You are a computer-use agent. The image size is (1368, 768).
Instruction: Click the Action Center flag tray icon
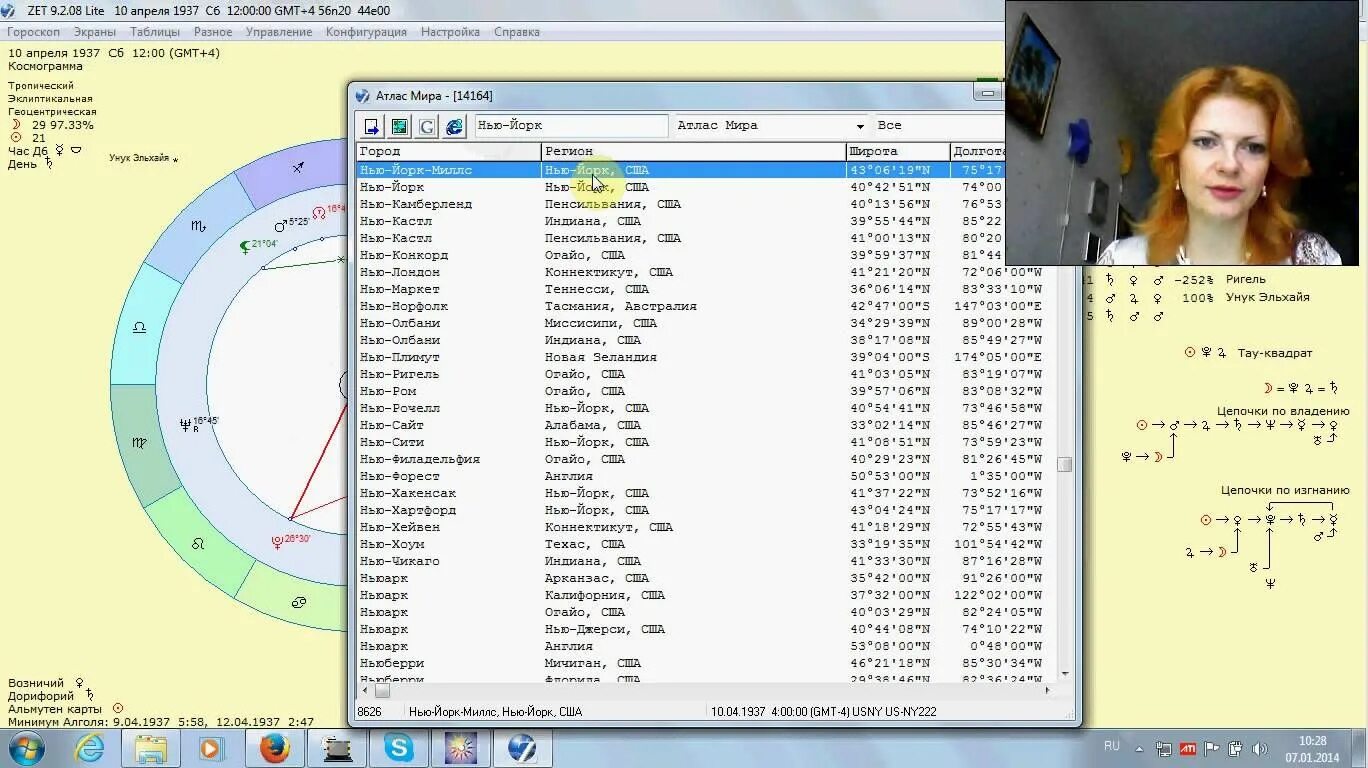coord(1212,748)
